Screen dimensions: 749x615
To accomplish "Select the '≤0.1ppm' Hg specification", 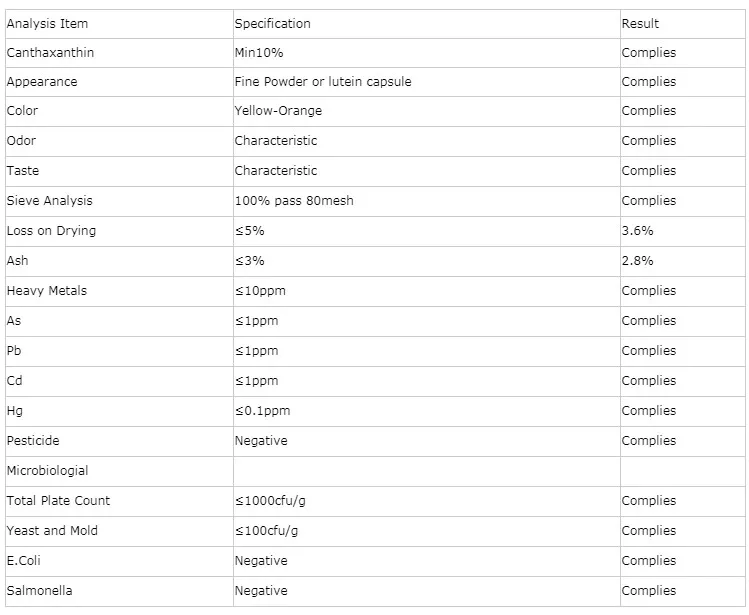I will 262,411.
